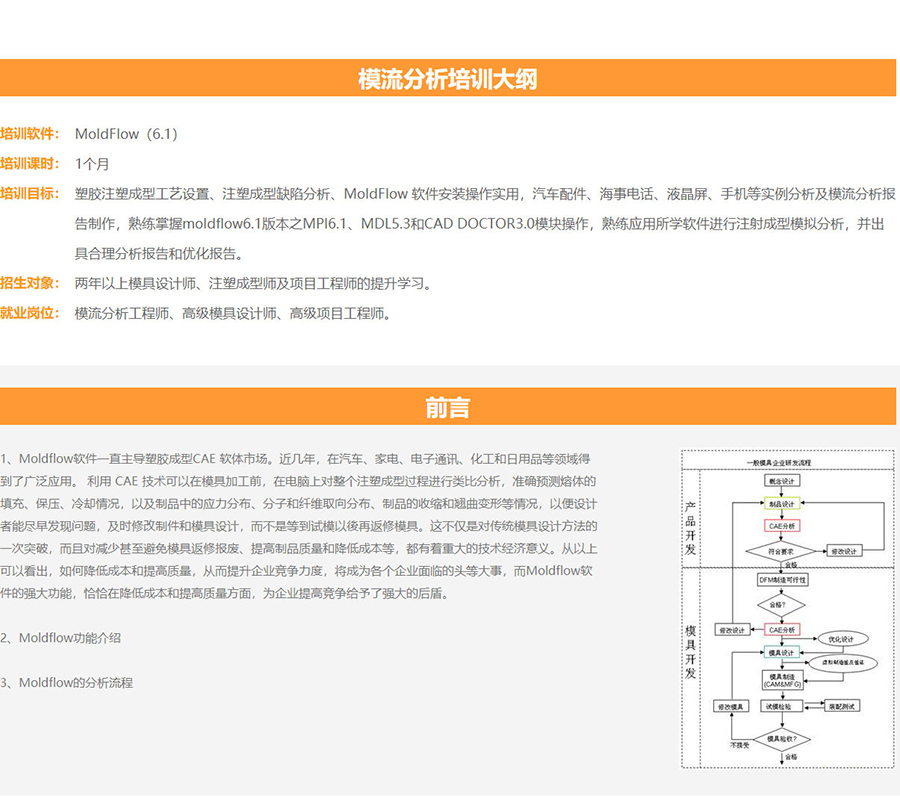Click the line starting 可以看出，如何降低成本
This screenshot has height=796, width=900.
click(x=296, y=570)
